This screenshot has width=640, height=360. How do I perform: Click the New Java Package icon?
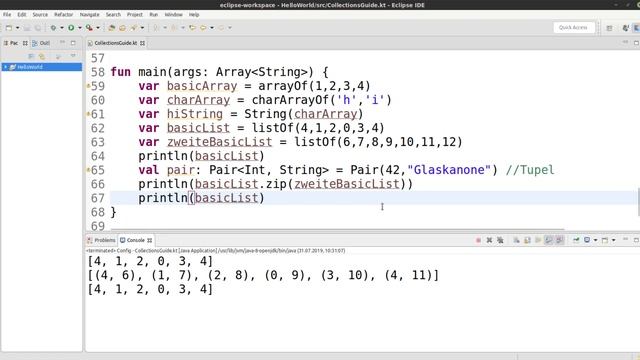(111, 28)
